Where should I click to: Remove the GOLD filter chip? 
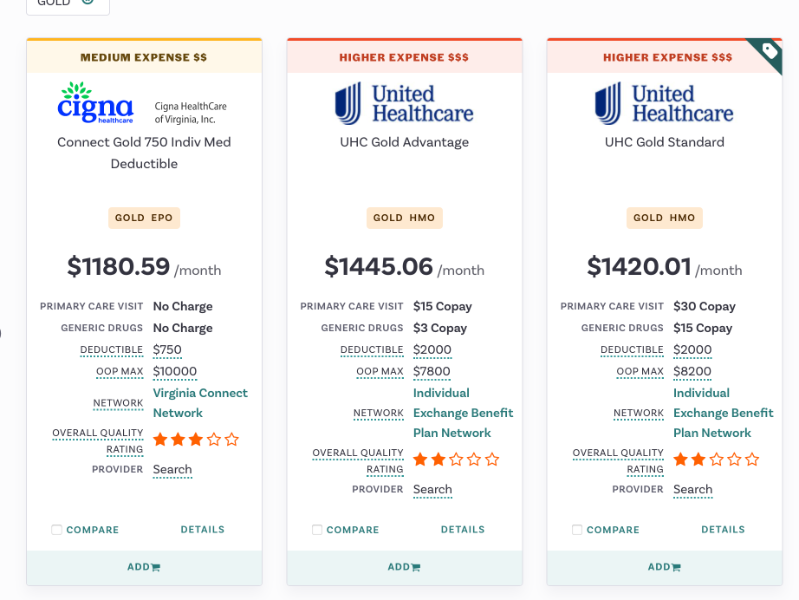tap(87, 3)
